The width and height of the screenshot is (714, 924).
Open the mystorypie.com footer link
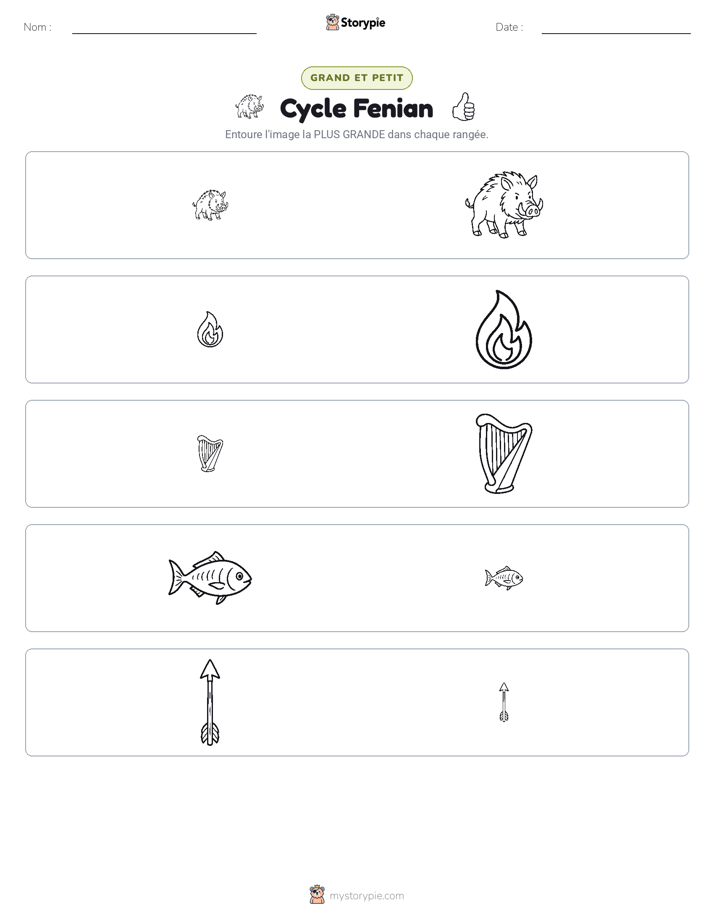366,896
